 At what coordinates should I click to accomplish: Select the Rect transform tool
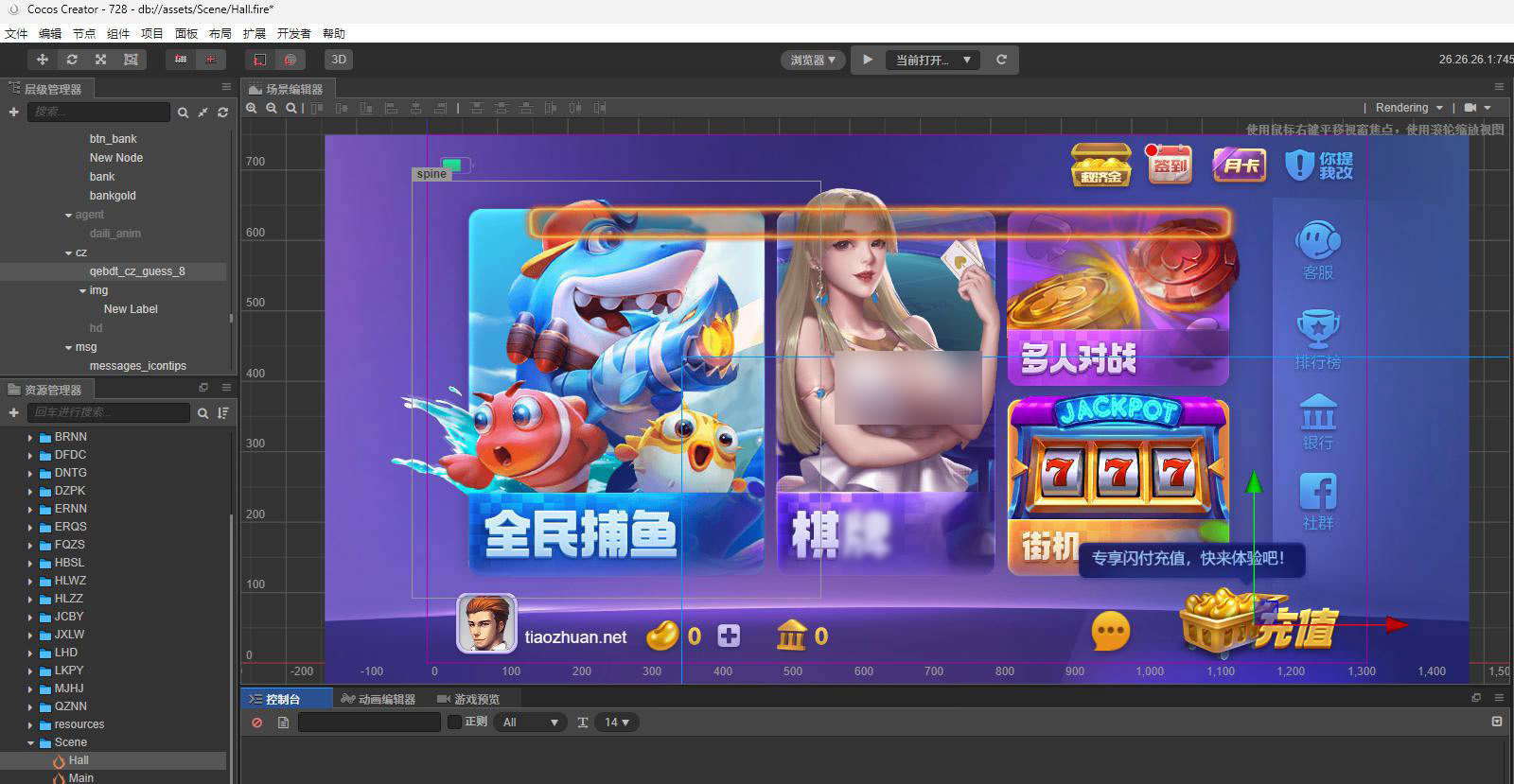[131, 60]
